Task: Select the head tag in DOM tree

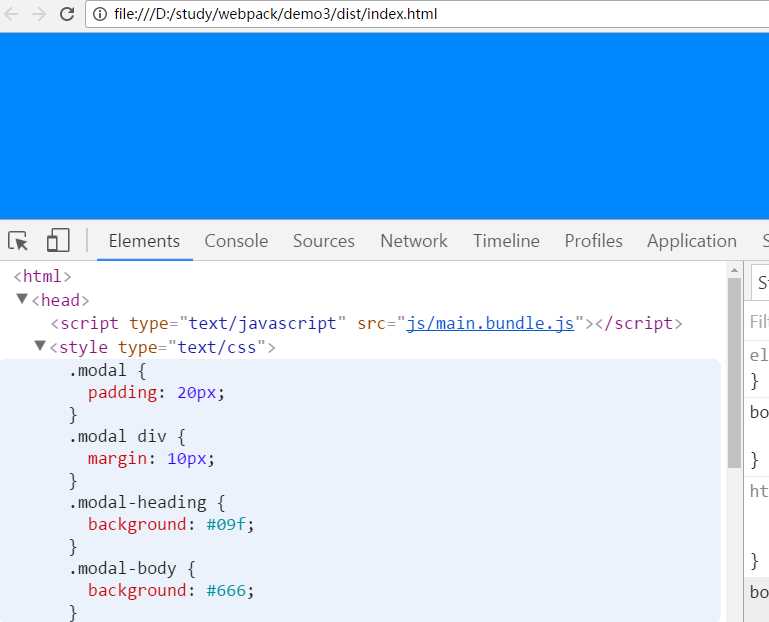Action: click(60, 300)
